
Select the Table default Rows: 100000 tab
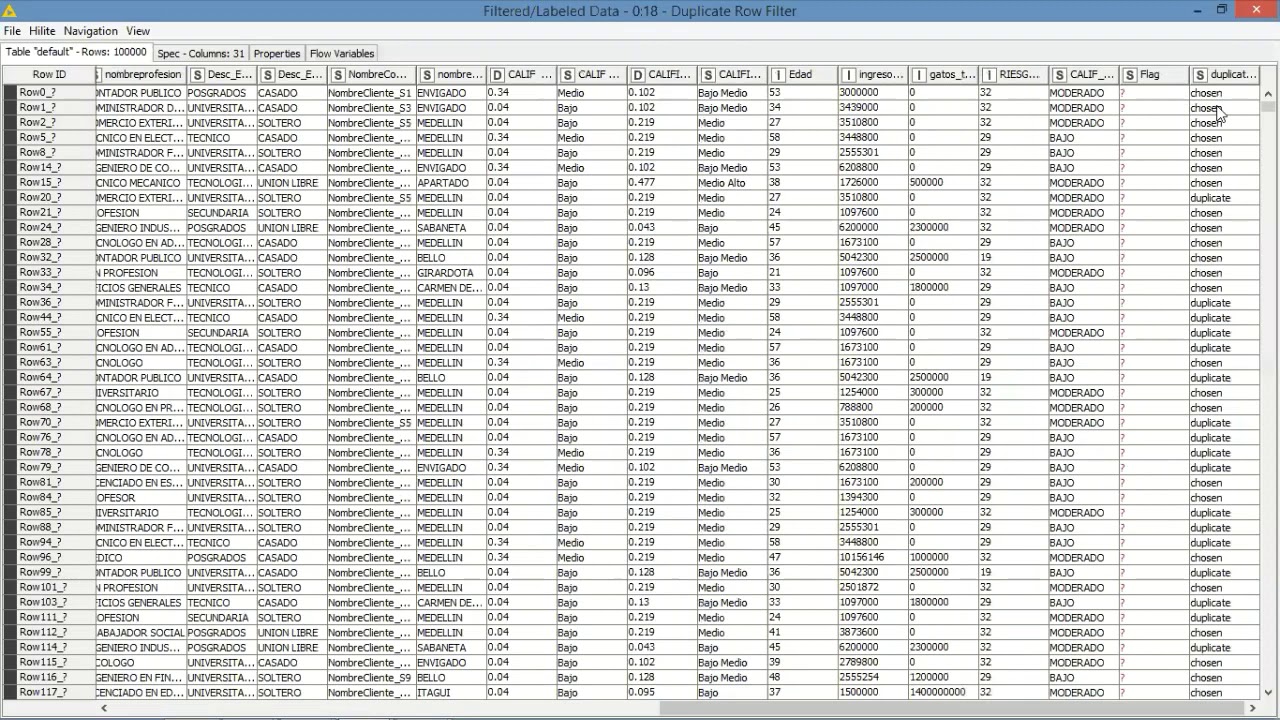click(x=76, y=52)
